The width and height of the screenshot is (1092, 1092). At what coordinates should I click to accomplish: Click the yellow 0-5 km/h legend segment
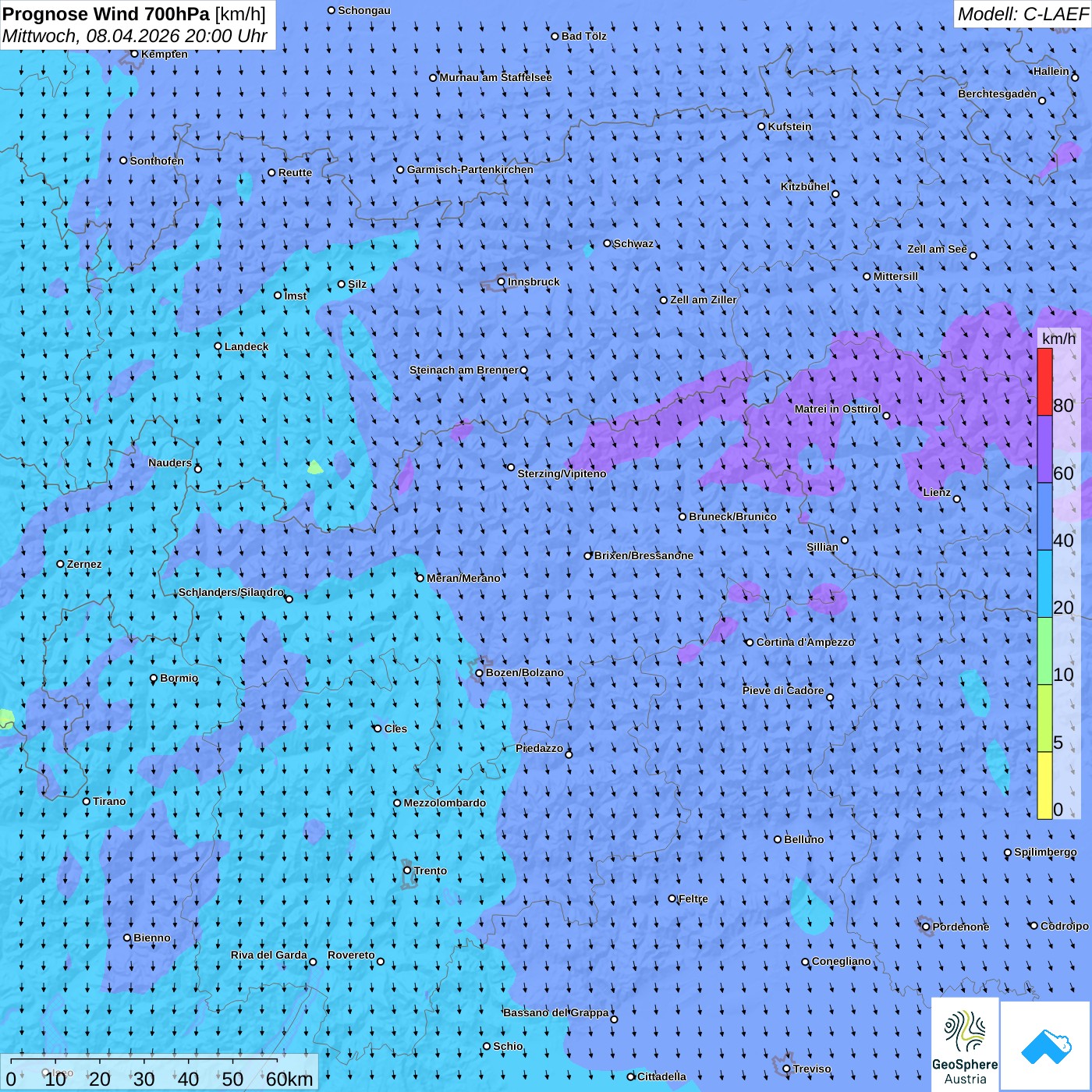point(1044,785)
